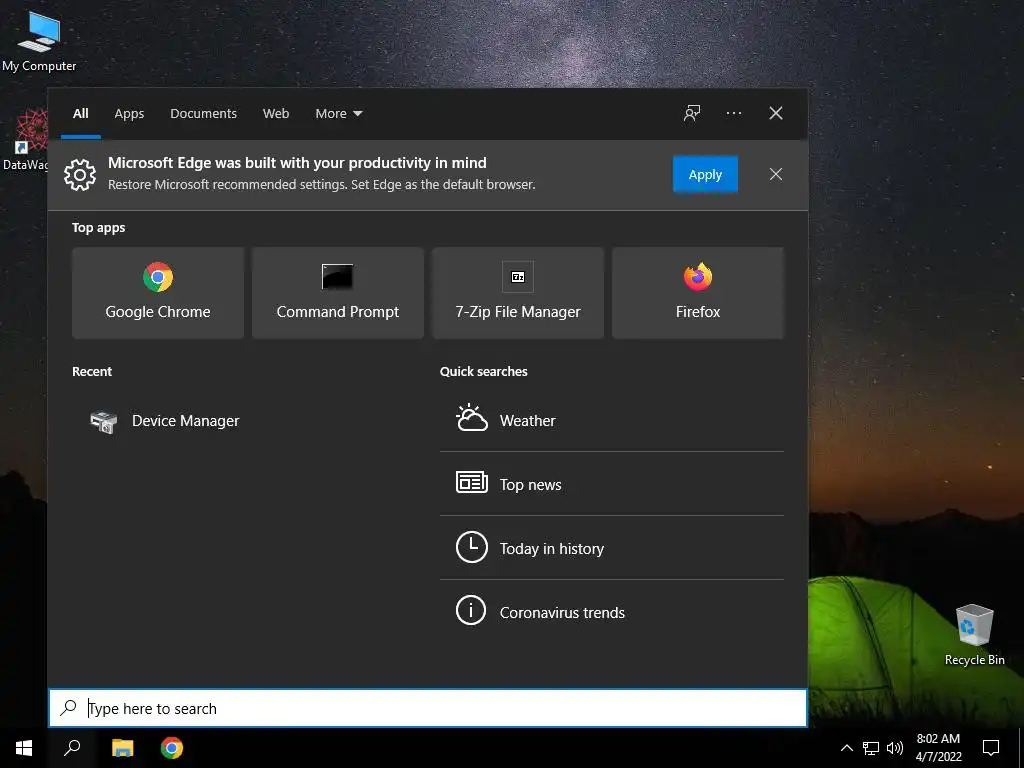Close the search panel
This screenshot has width=1024, height=768.
click(x=776, y=113)
